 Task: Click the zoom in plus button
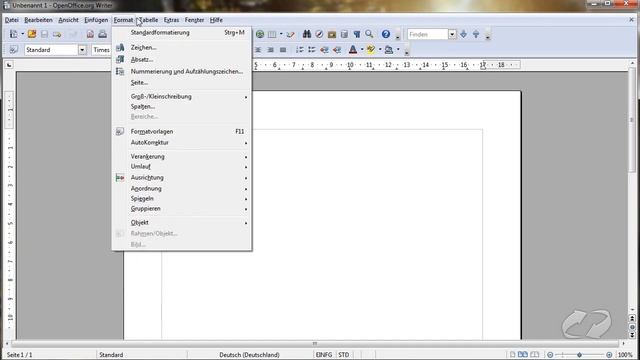pyautogui.click(x=609, y=355)
